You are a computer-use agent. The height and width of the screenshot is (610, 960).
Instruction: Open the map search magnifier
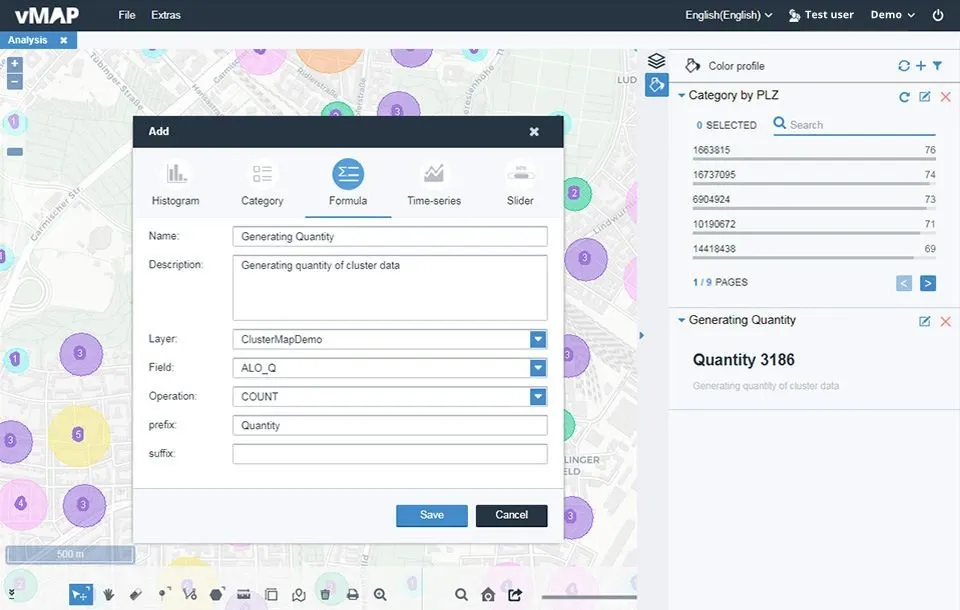[x=461, y=594]
